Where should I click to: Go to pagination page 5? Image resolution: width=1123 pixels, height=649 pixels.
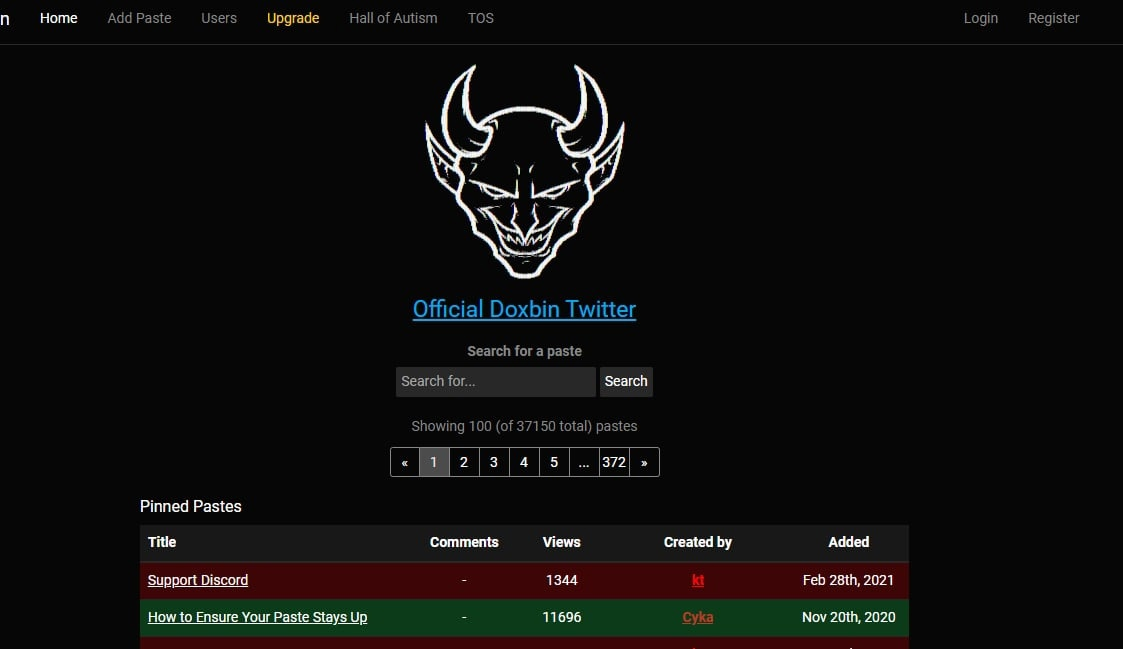(554, 462)
